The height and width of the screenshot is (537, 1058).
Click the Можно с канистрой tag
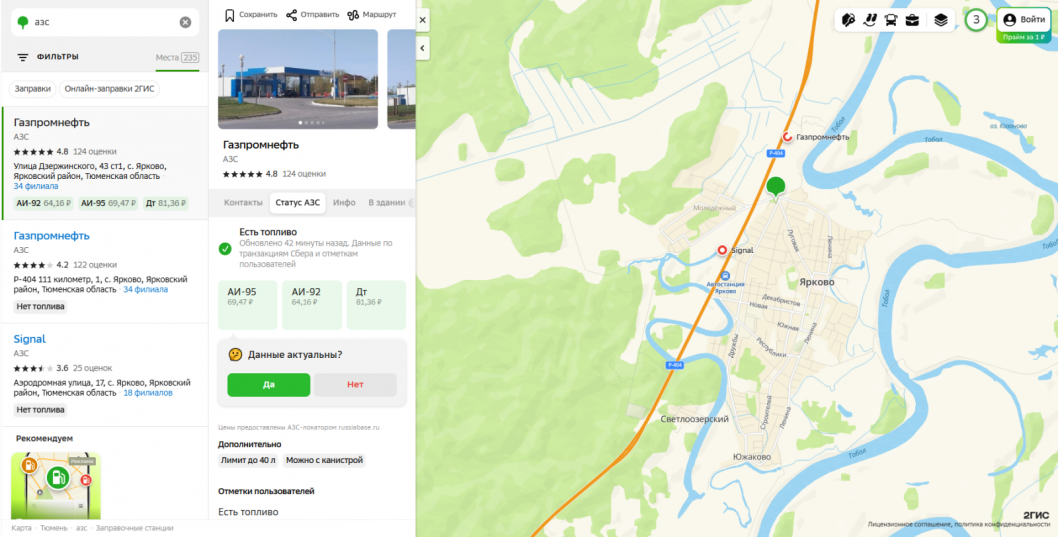coord(324,460)
